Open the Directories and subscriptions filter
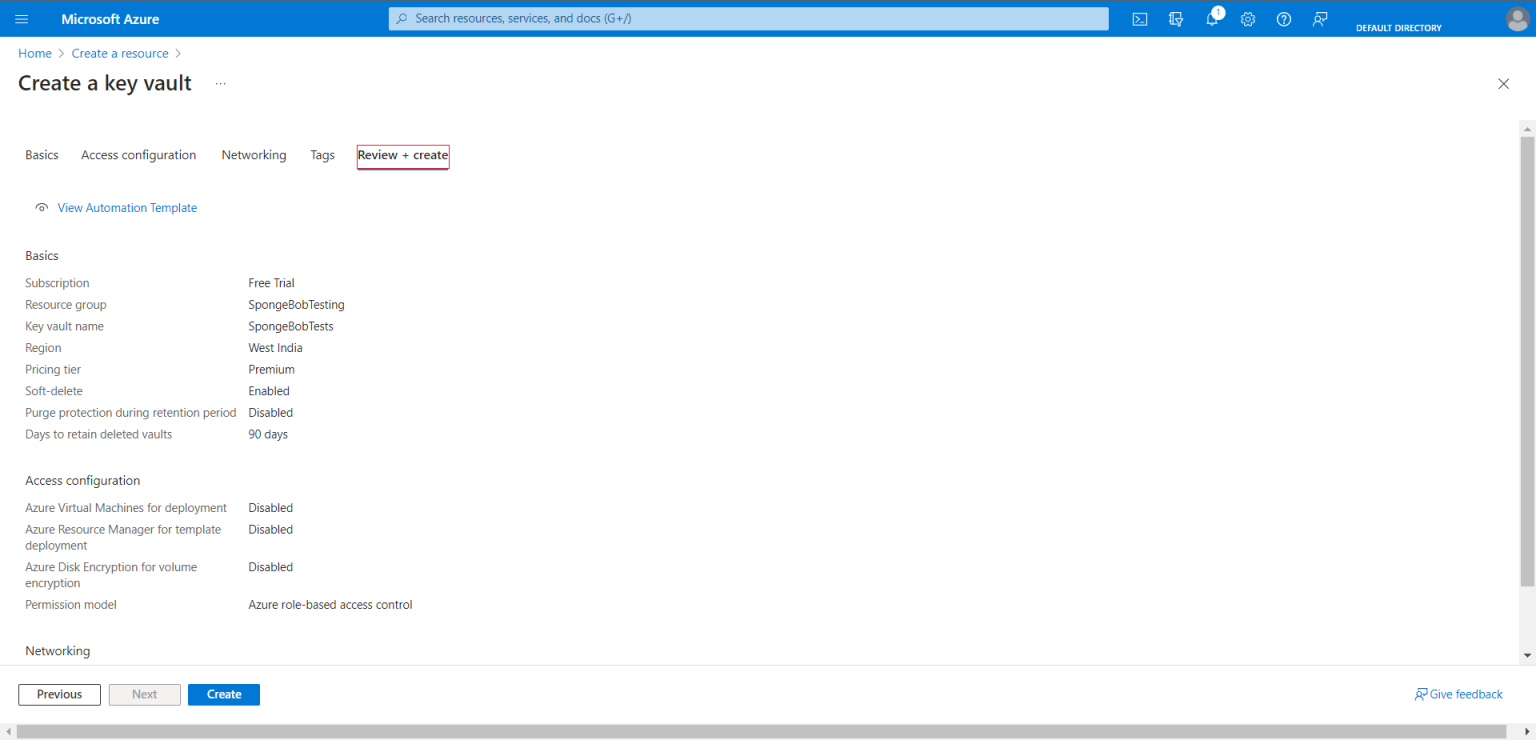 [x=1176, y=19]
